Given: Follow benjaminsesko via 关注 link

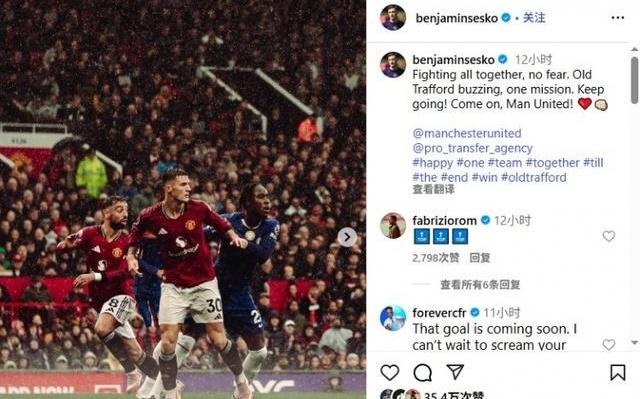Looking at the screenshot, I should (534, 18).
